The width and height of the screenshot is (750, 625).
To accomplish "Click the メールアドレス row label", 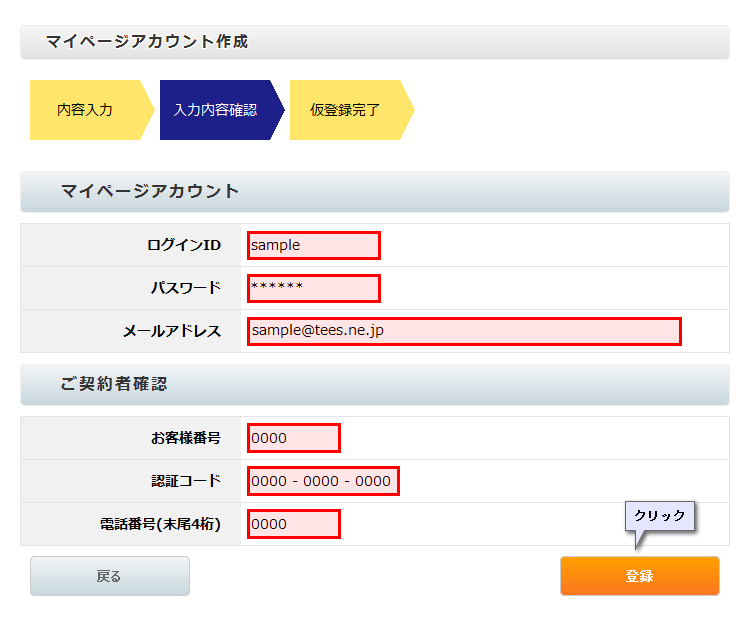I will 171,331.
